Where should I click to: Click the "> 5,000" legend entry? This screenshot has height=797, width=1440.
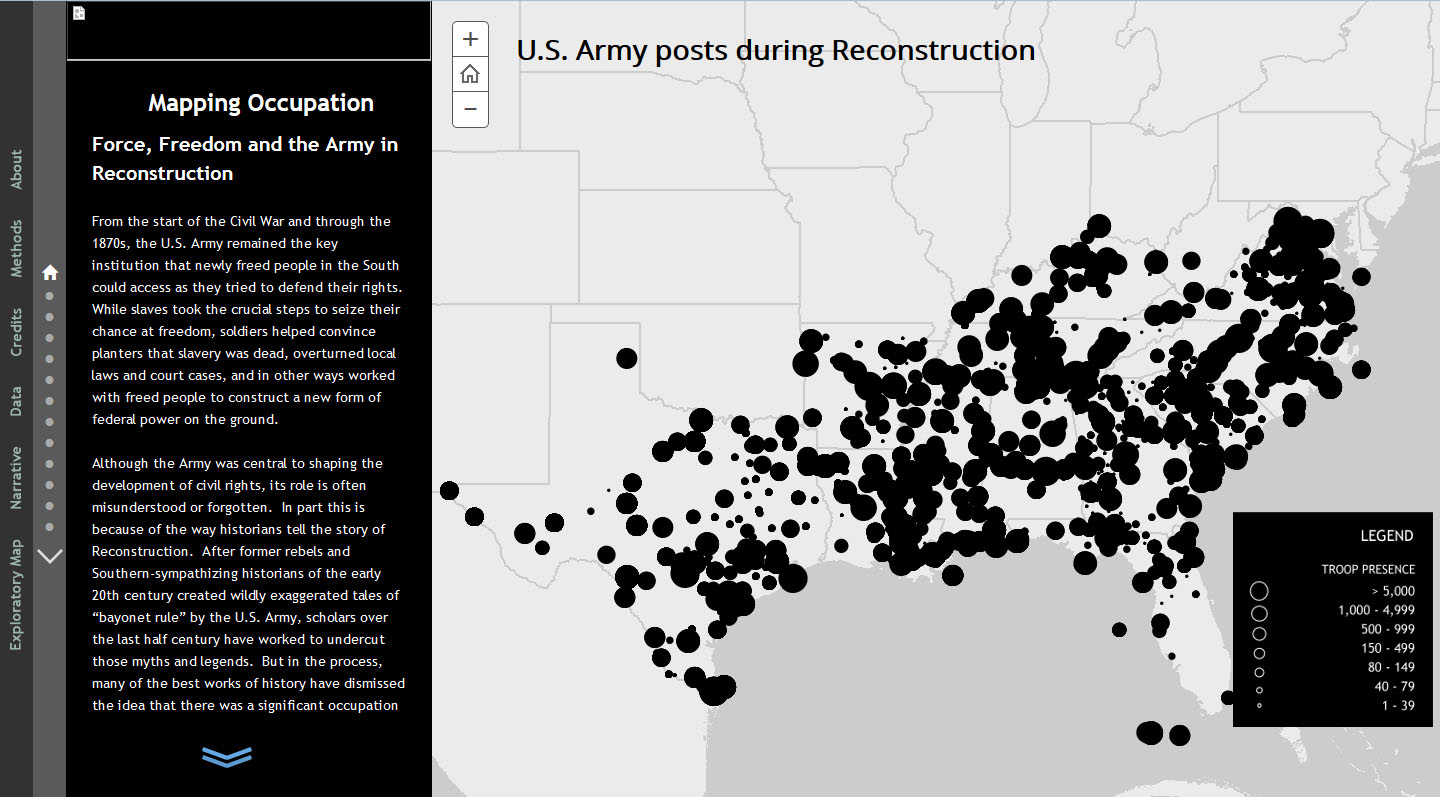coord(1392,591)
